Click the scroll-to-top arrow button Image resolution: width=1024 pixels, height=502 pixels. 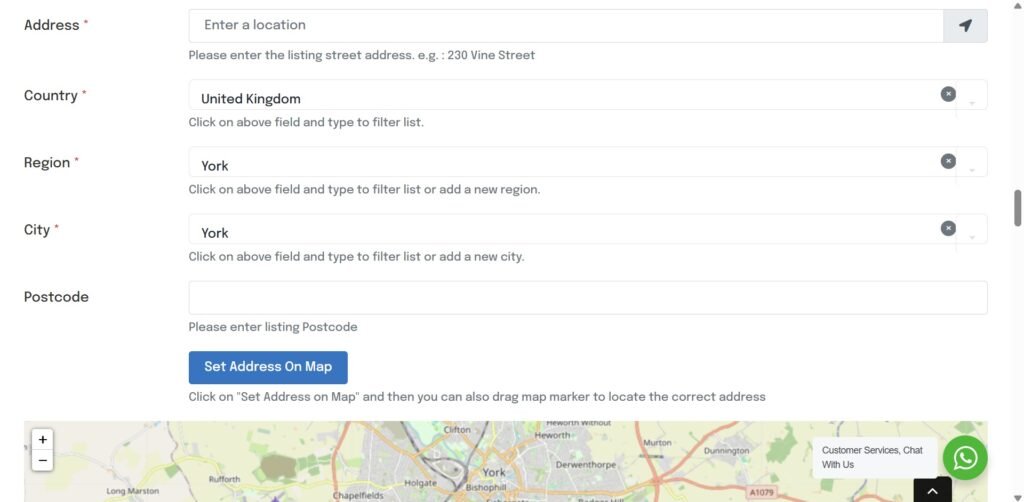pos(932,490)
